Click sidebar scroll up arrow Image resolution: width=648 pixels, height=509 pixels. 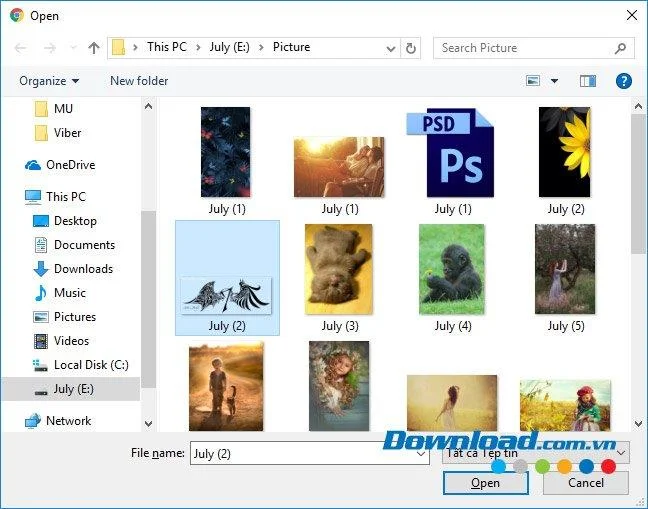[148, 106]
